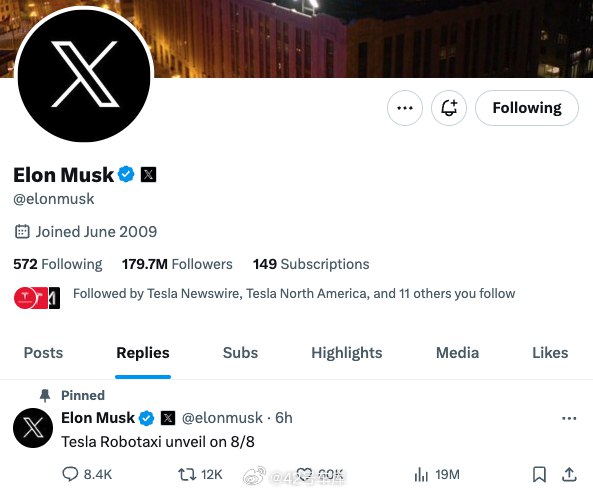Toggle the Following button to unfollow
593x493 pixels.
(527, 108)
